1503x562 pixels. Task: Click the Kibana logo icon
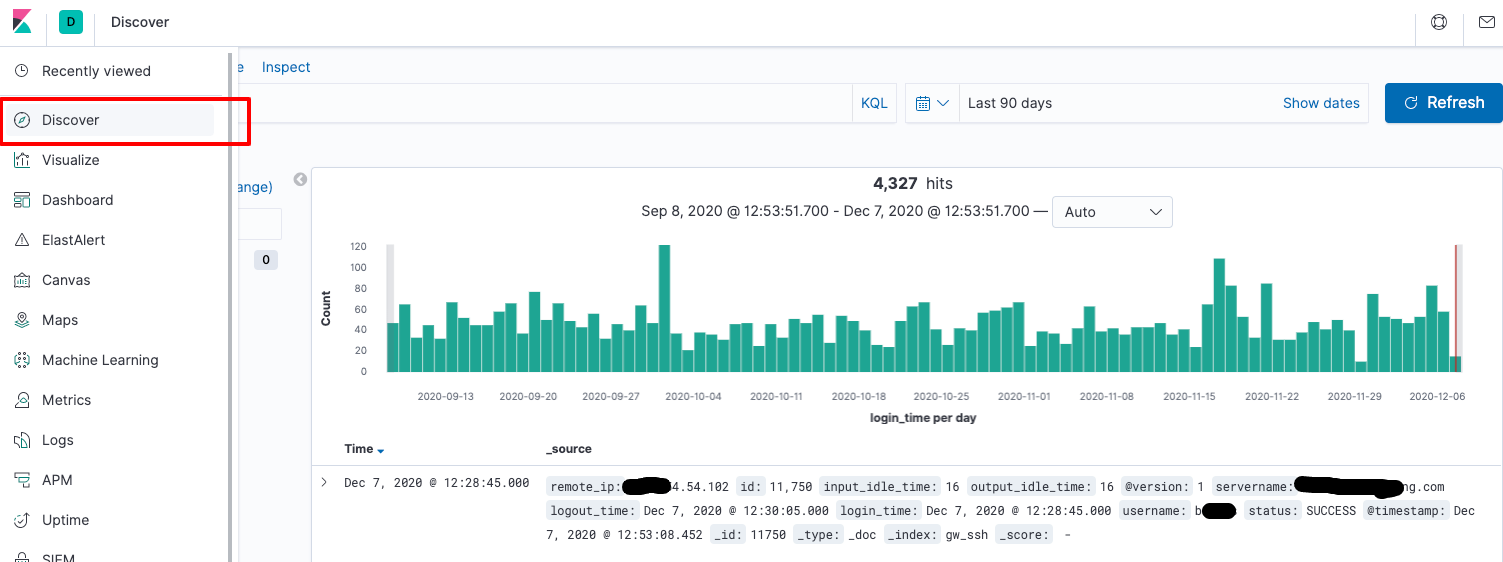22,22
